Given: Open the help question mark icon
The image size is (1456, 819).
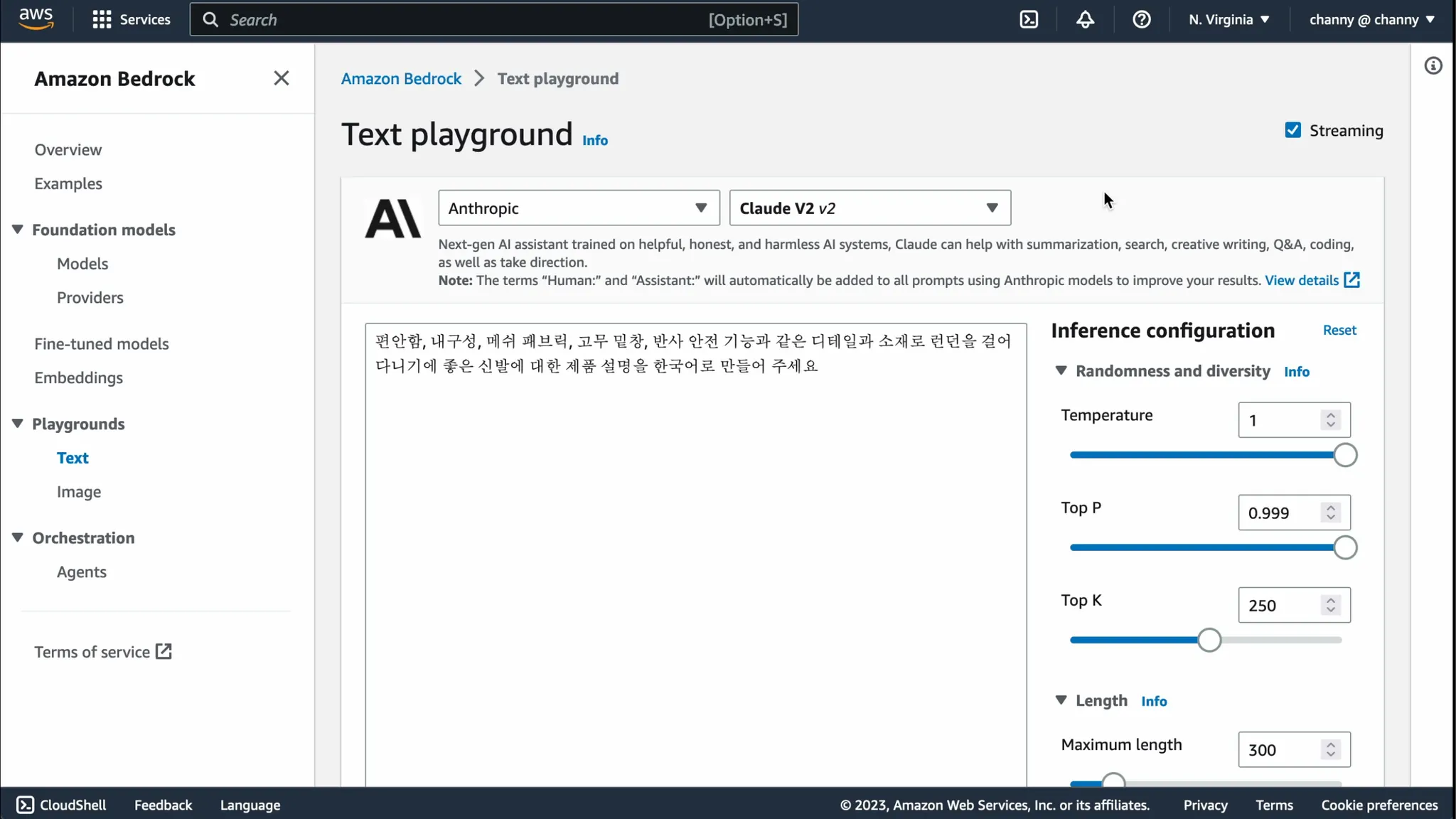Looking at the screenshot, I should tap(1141, 20).
